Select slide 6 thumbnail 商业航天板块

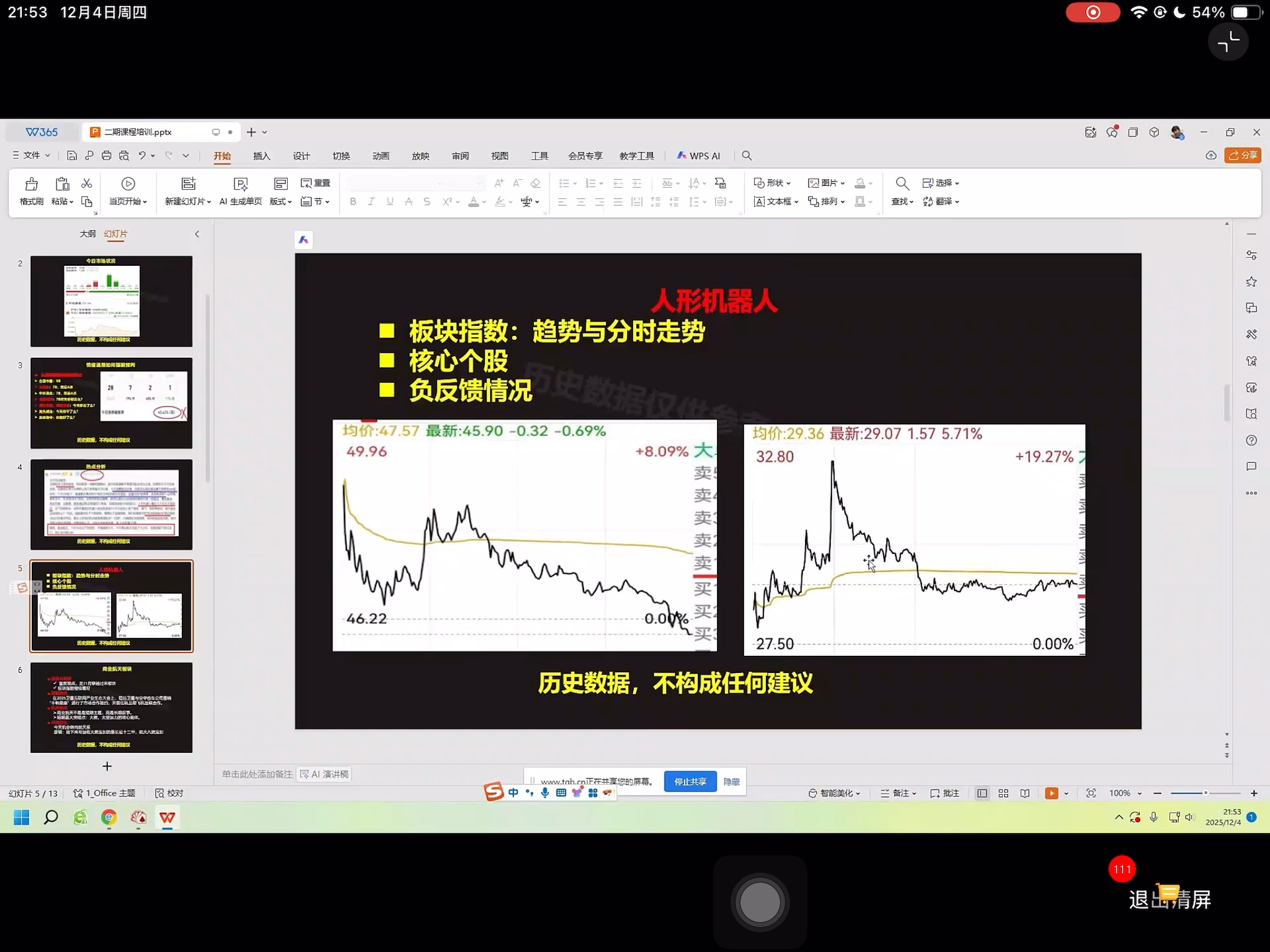pos(111,707)
